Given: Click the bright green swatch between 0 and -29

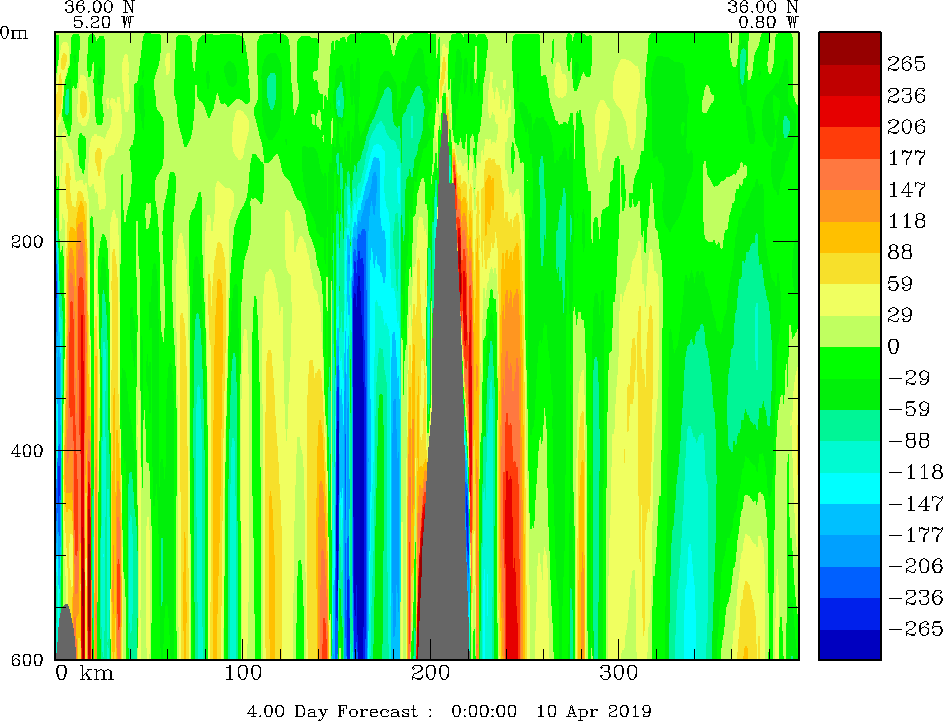Looking at the screenshot, I should pyautogui.click(x=850, y=363).
